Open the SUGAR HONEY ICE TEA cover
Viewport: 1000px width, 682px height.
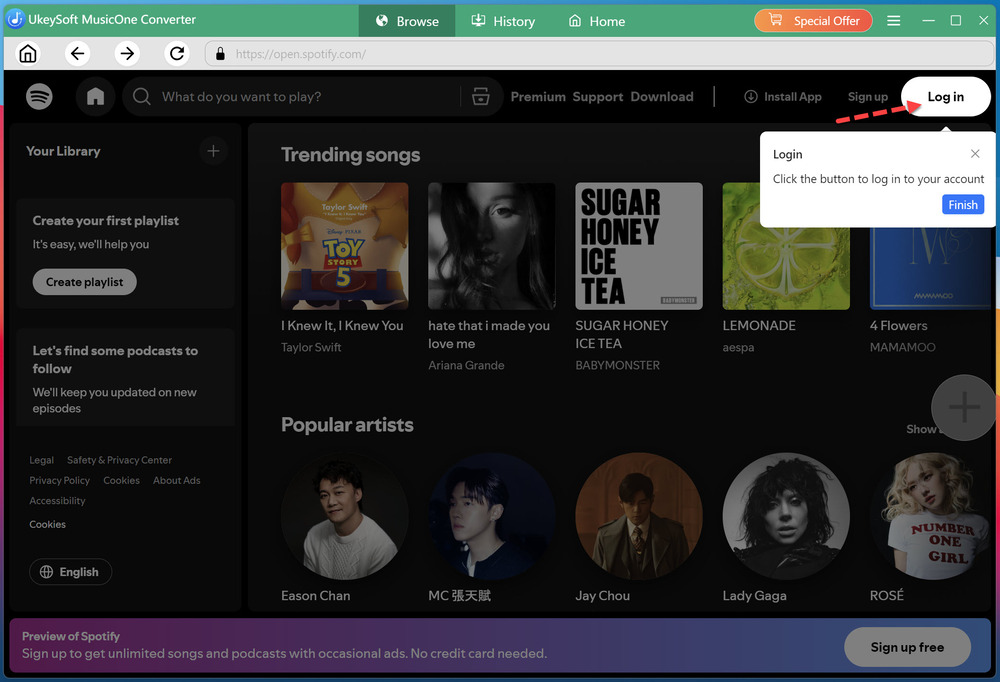tap(639, 246)
